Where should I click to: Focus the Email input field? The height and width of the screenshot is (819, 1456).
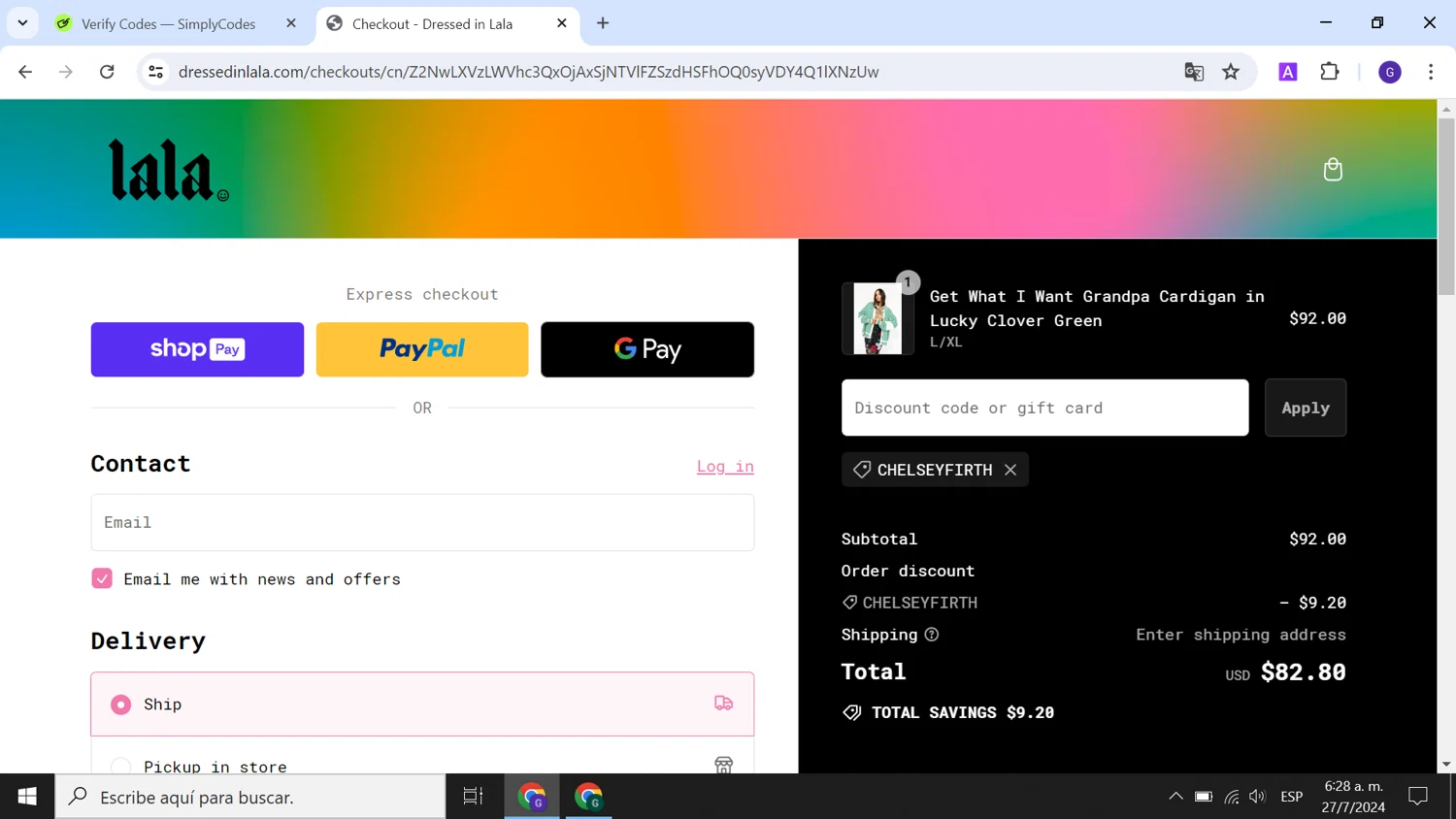(x=422, y=522)
